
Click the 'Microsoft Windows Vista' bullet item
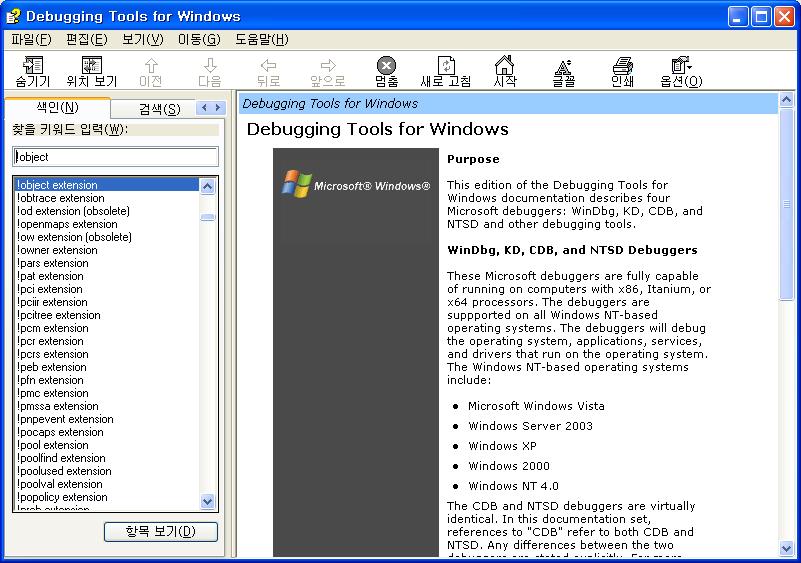[x=536, y=406]
